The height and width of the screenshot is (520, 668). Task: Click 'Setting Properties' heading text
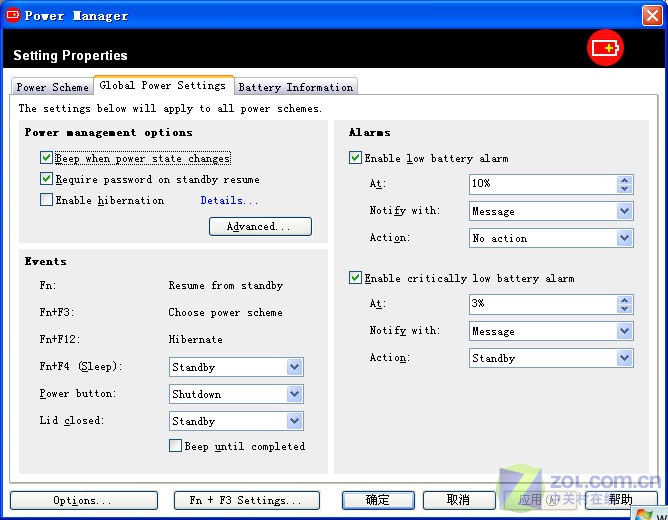point(70,55)
